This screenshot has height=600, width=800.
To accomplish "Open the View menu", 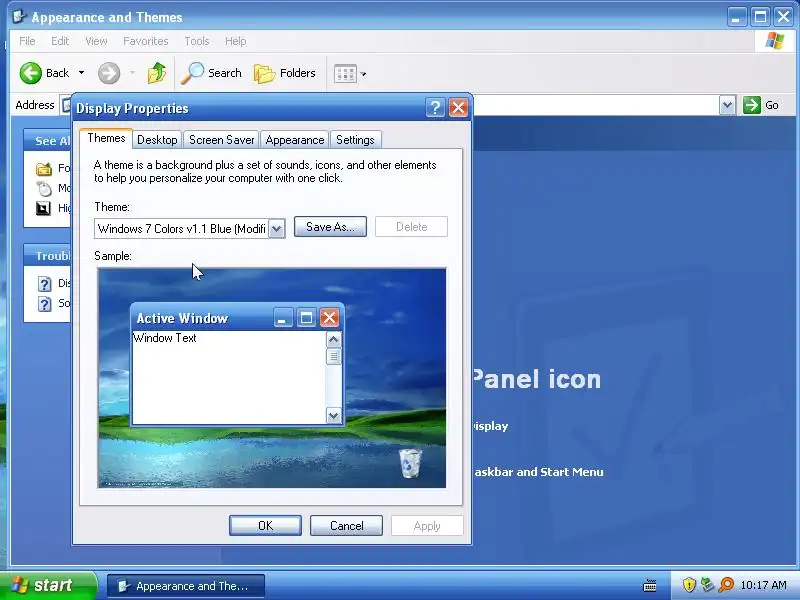I will (96, 41).
